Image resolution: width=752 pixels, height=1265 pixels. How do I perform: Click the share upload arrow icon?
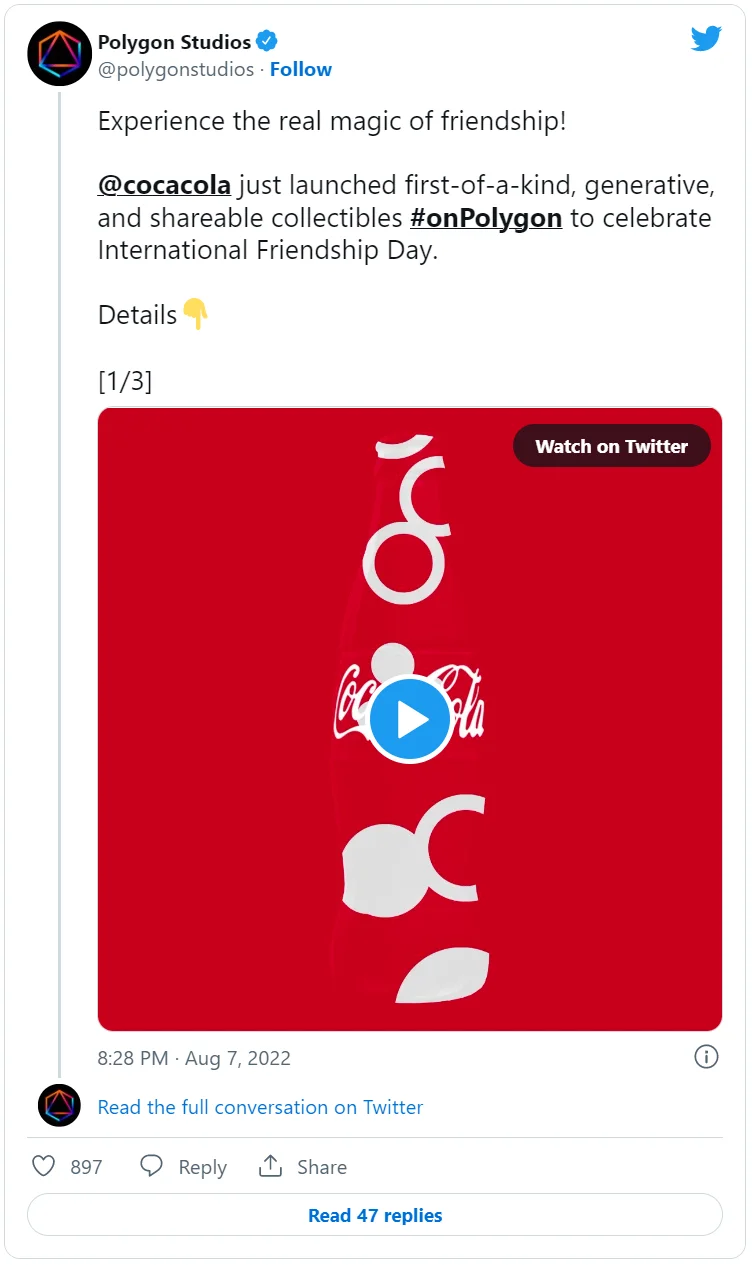270,1166
